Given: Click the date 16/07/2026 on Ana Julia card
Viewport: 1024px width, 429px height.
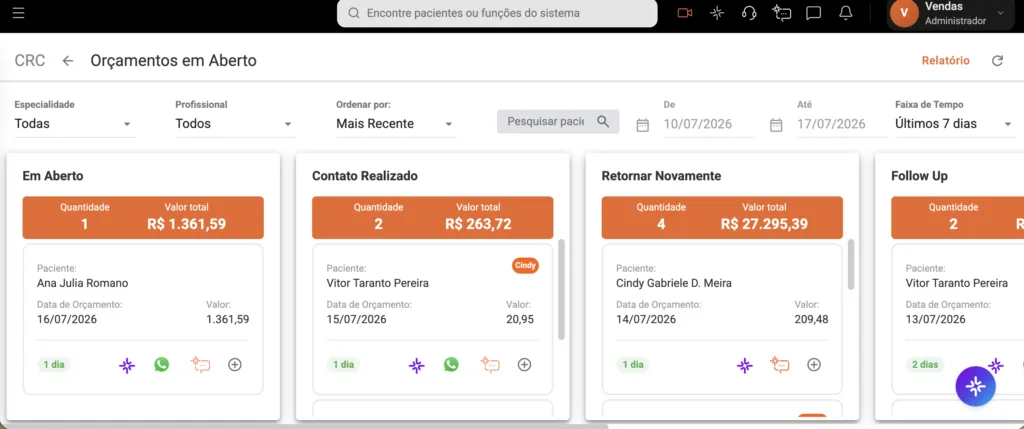Looking at the screenshot, I should pyautogui.click(x=67, y=320).
